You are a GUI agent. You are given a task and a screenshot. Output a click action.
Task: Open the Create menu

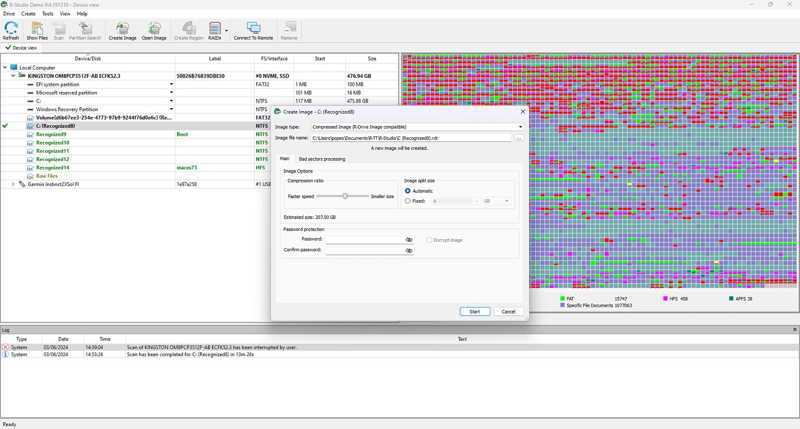pyautogui.click(x=28, y=14)
